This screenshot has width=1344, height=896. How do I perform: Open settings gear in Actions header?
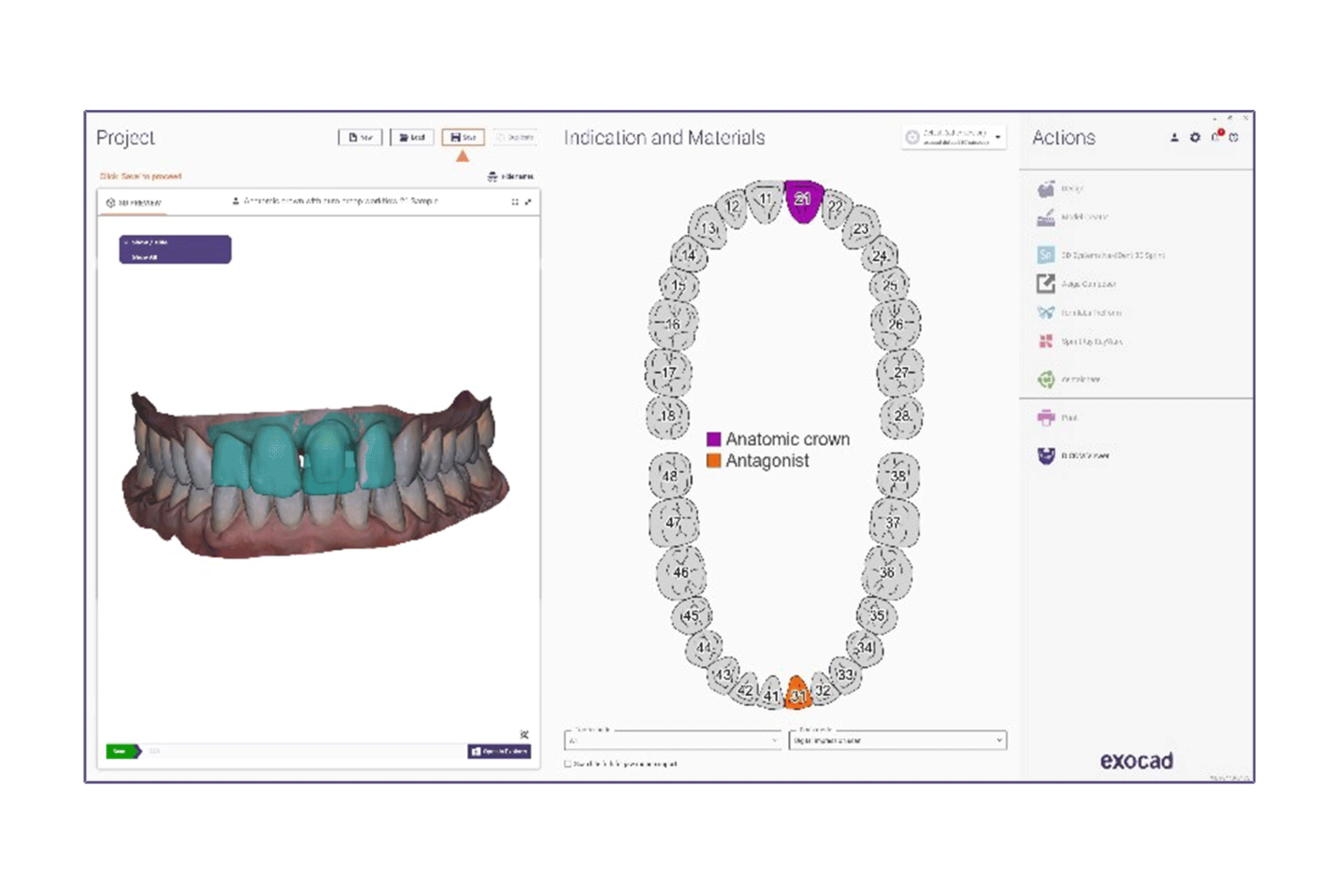click(x=1195, y=137)
